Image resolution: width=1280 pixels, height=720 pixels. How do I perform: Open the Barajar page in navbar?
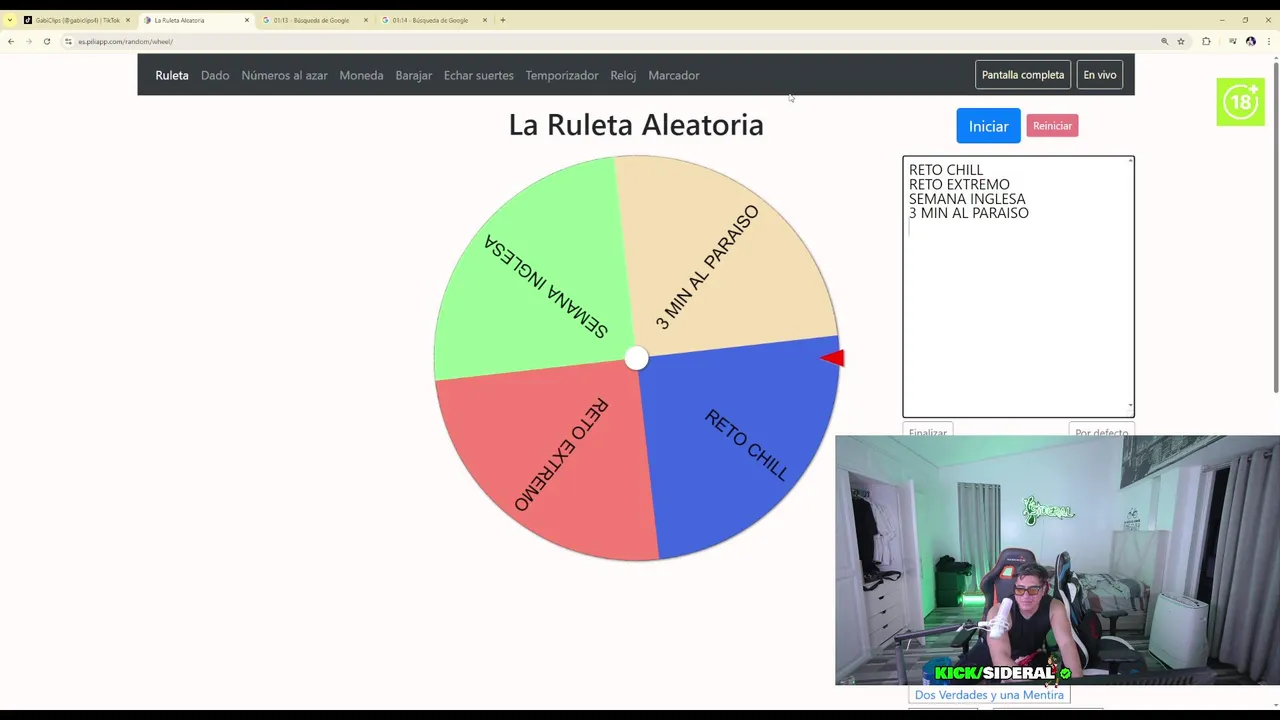click(x=413, y=75)
